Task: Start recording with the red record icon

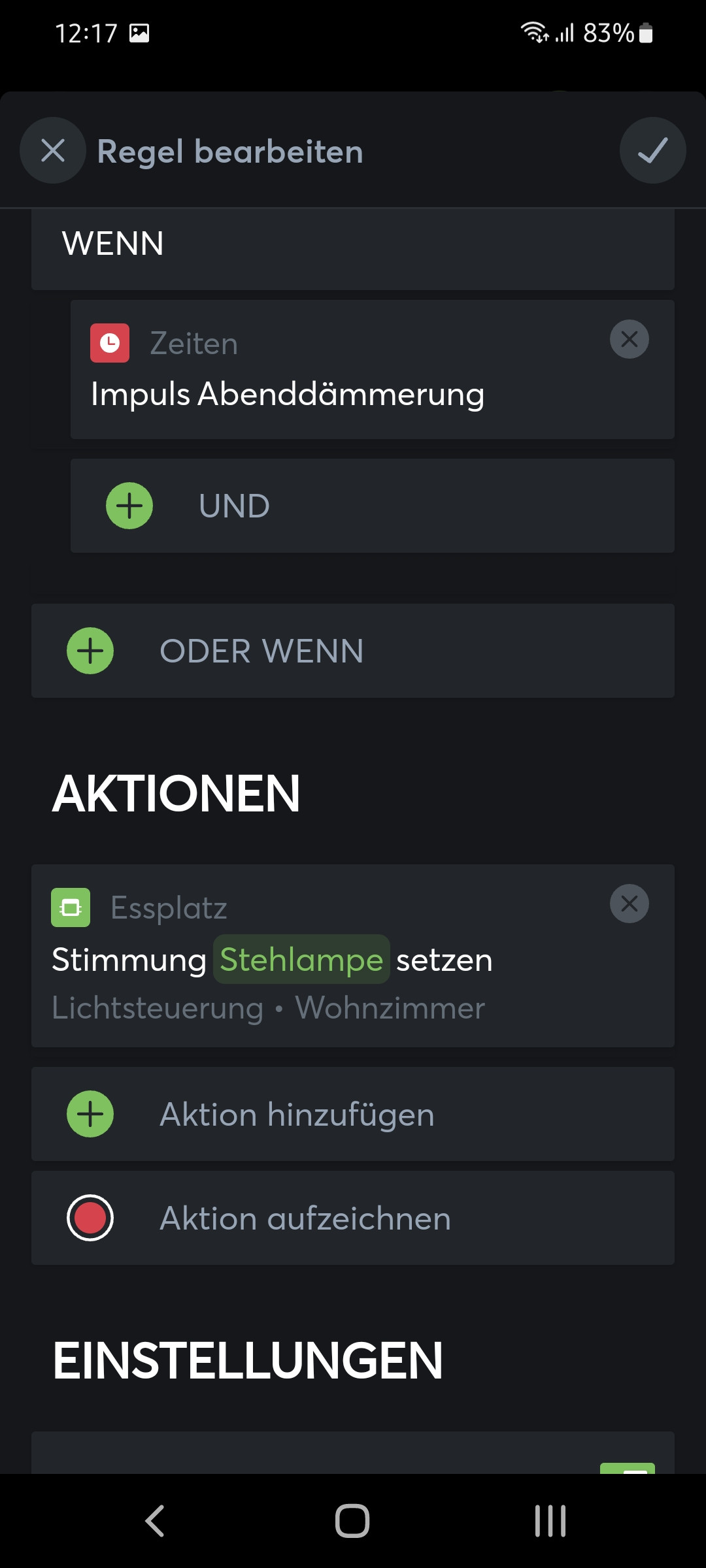Action: (90, 1218)
